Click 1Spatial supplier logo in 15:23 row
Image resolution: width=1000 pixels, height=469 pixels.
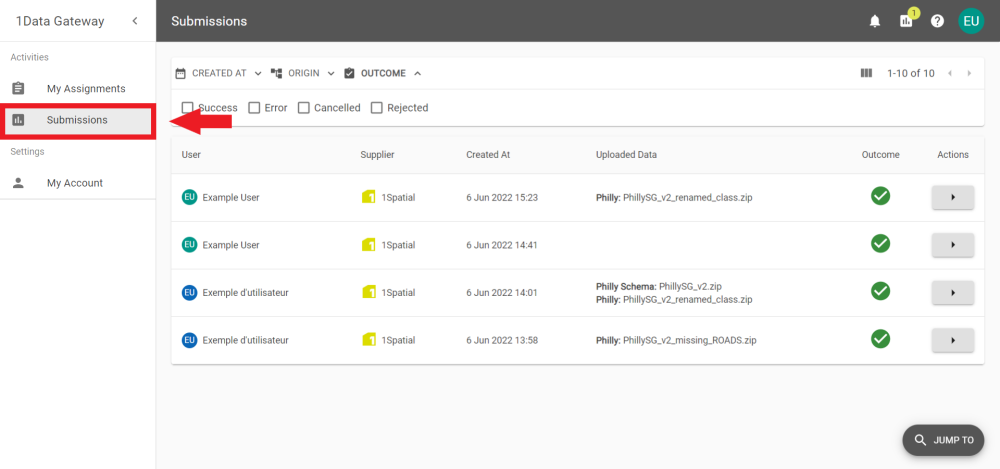tap(368, 197)
